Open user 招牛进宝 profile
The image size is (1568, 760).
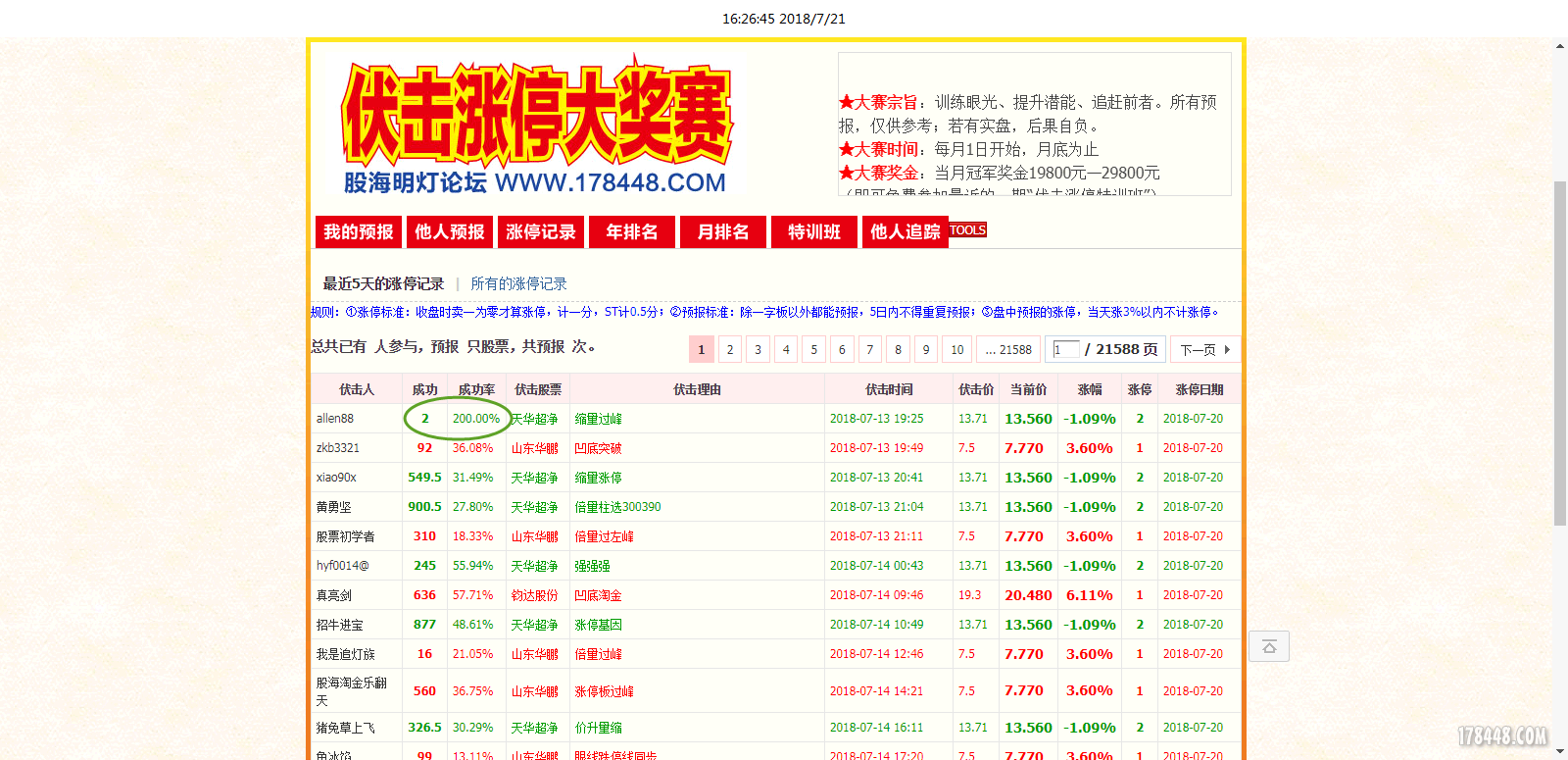tap(339, 625)
